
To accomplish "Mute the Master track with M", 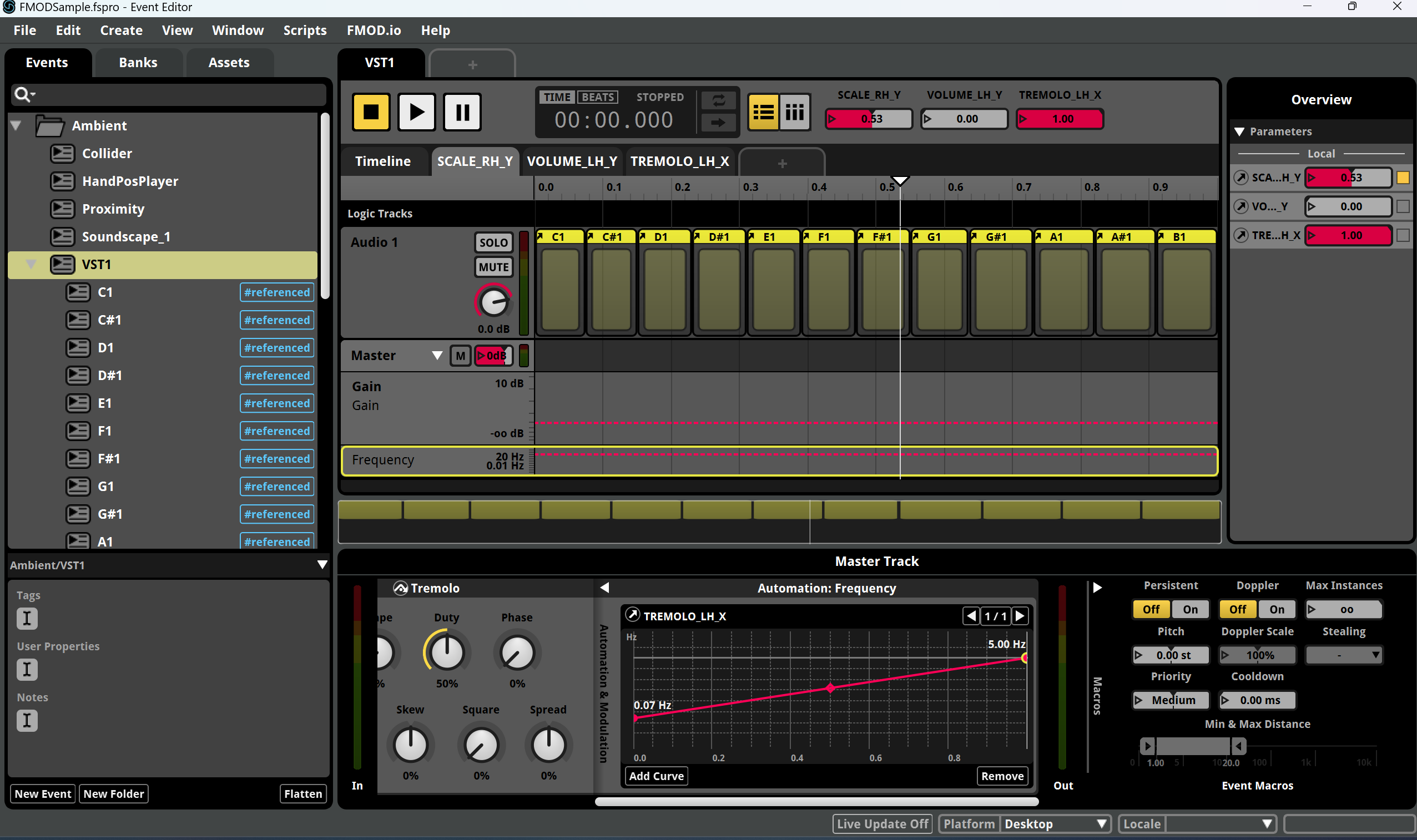I will pyautogui.click(x=460, y=356).
